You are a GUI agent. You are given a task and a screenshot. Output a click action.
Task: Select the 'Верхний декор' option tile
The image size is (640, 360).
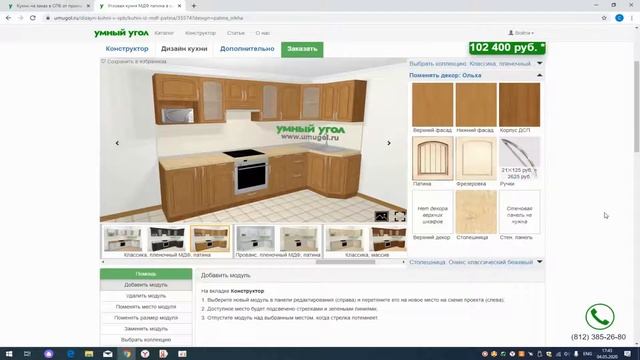point(433,212)
